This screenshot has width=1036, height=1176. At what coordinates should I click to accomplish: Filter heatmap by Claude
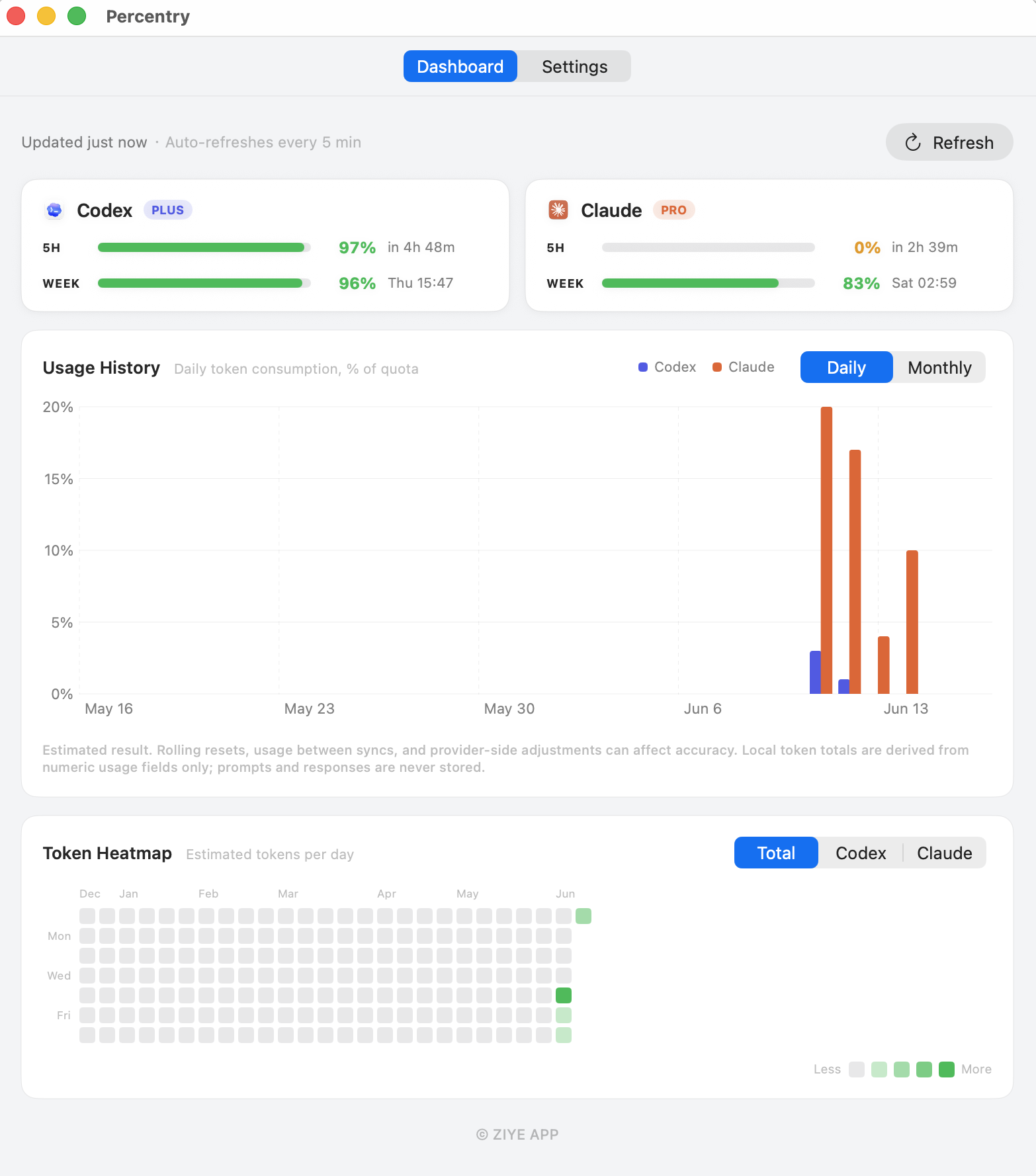[944, 853]
